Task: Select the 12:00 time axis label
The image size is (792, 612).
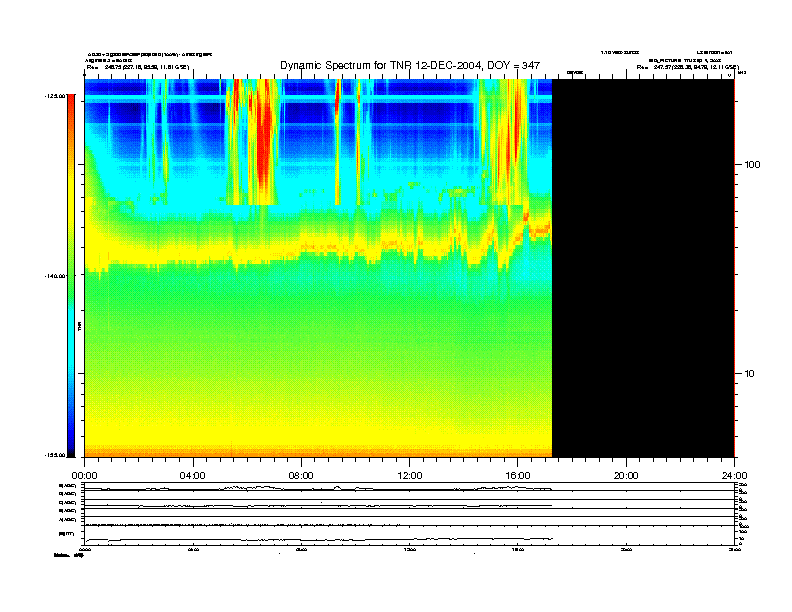Action: point(410,476)
